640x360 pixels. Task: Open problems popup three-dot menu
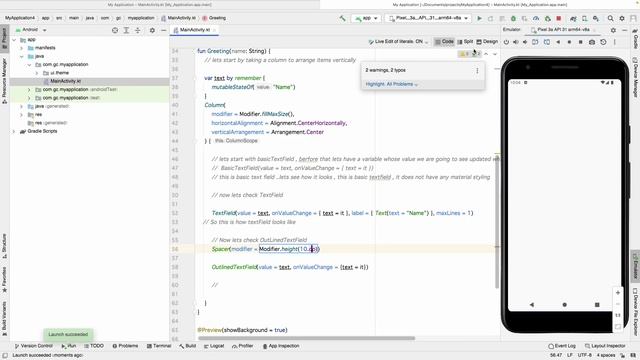tap(477, 71)
